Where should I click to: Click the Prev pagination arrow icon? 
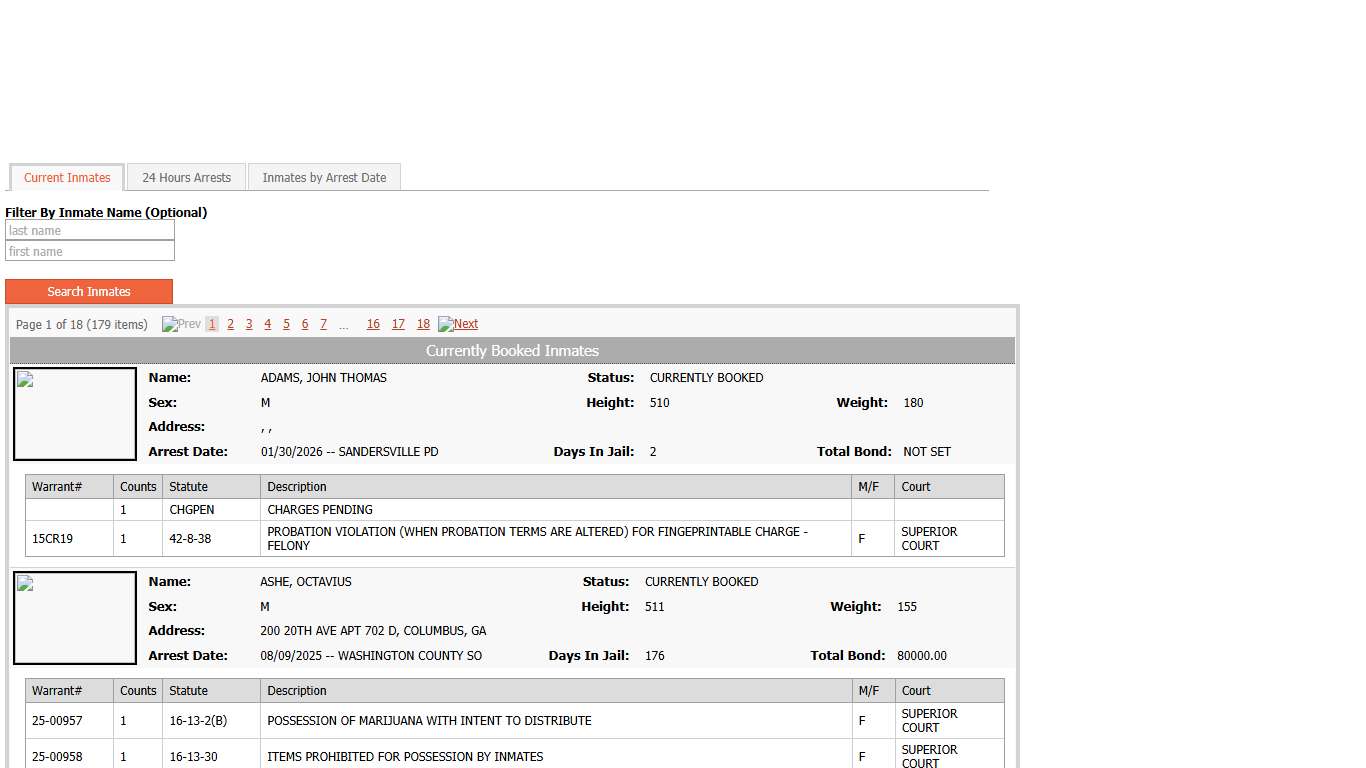click(x=180, y=324)
